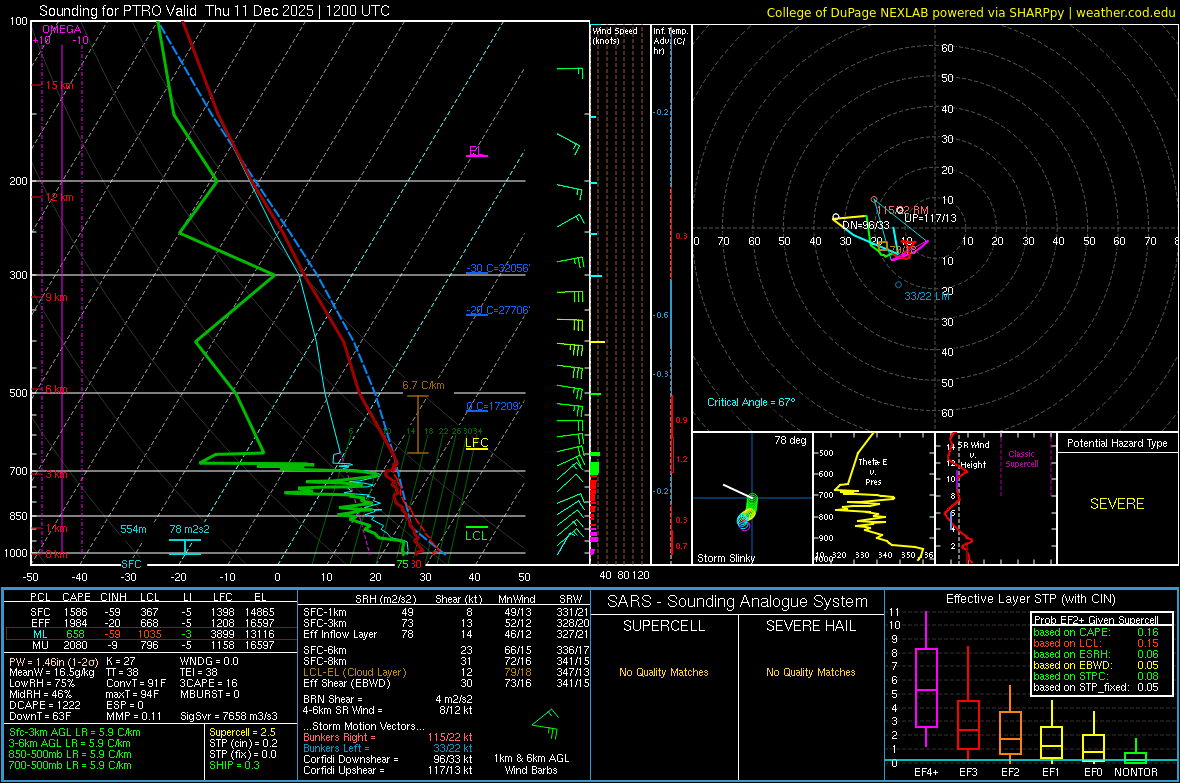Click the 'SFC-1km' shear row
1180x783 pixels.
(446, 613)
